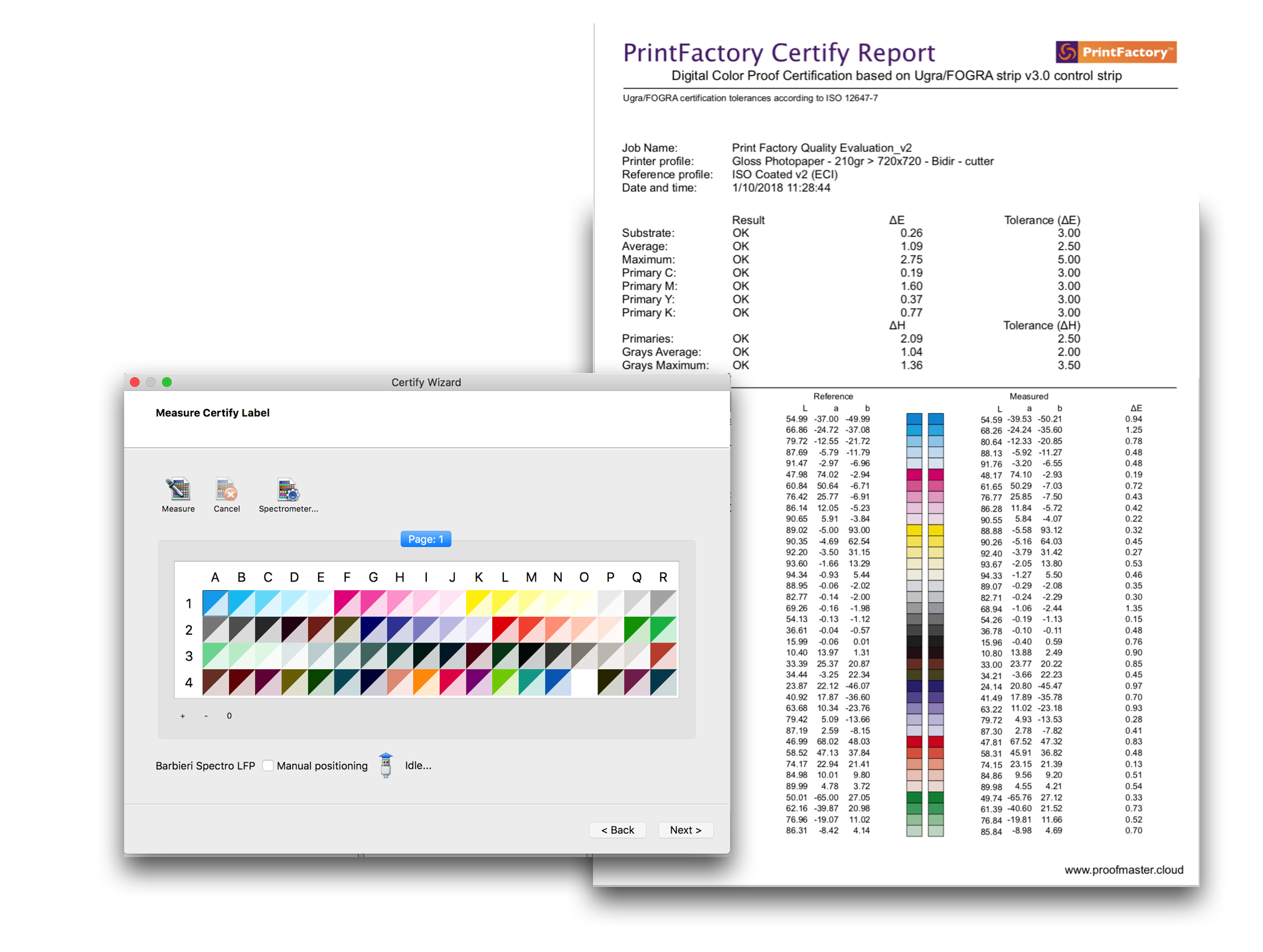The height and width of the screenshot is (952, 1263).
Task: Click the plus stepper below the patch grid
Action: pyautogui.click(x=183, y=716)
